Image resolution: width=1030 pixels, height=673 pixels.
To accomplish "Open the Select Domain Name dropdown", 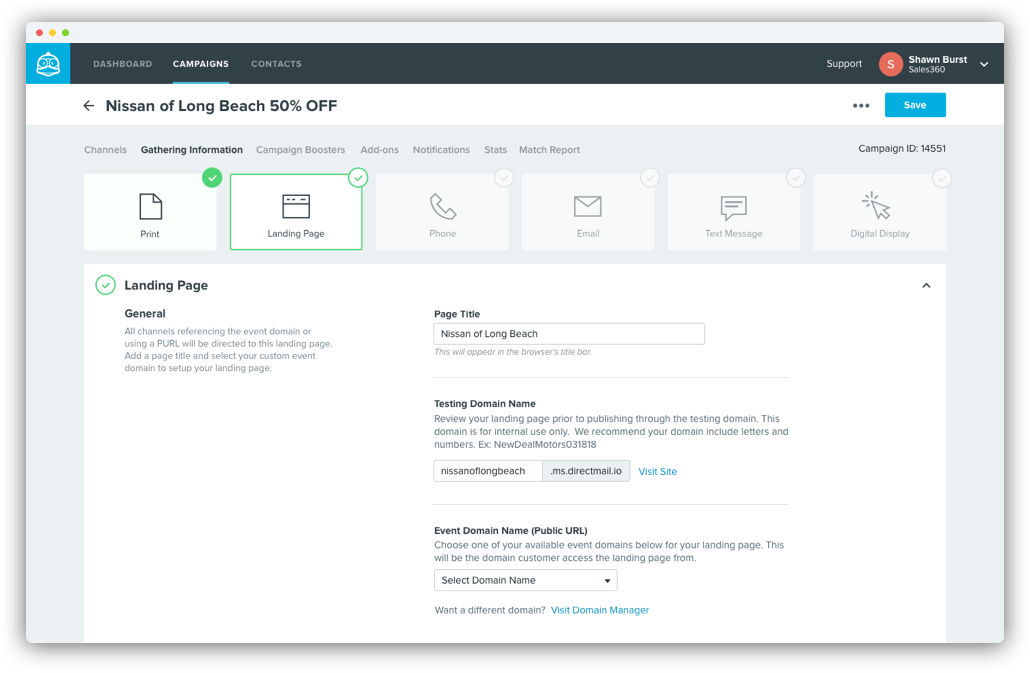I will [x=526, y=580].
